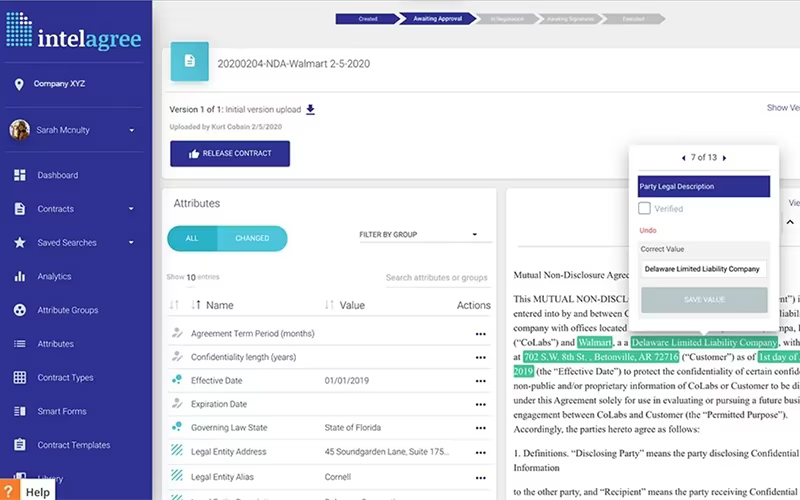Click the Party Legal Description header
Viewport: 800px width, 500px height.
pos(704,186)
